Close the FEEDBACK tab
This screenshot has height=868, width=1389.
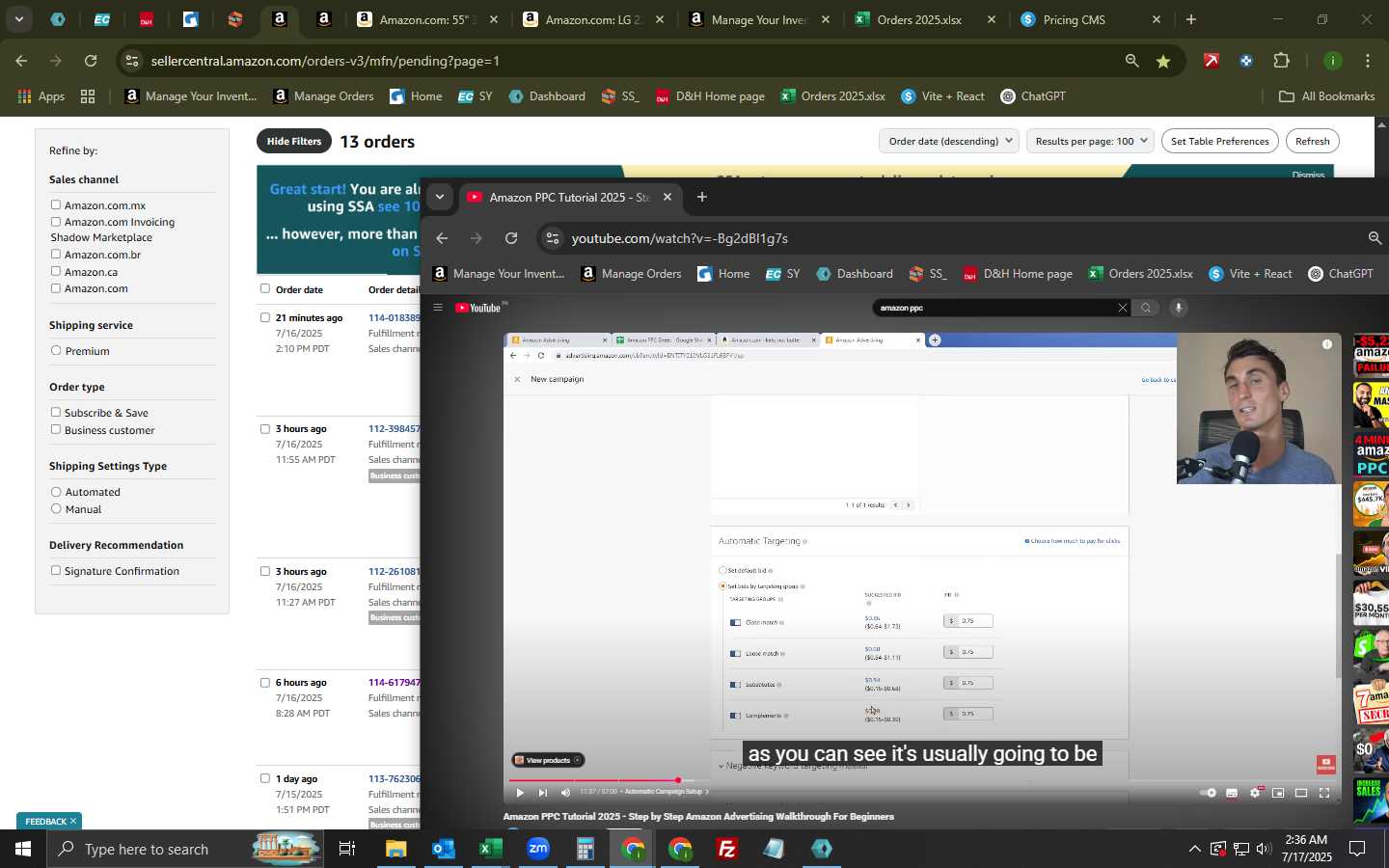tap(72, 821)
